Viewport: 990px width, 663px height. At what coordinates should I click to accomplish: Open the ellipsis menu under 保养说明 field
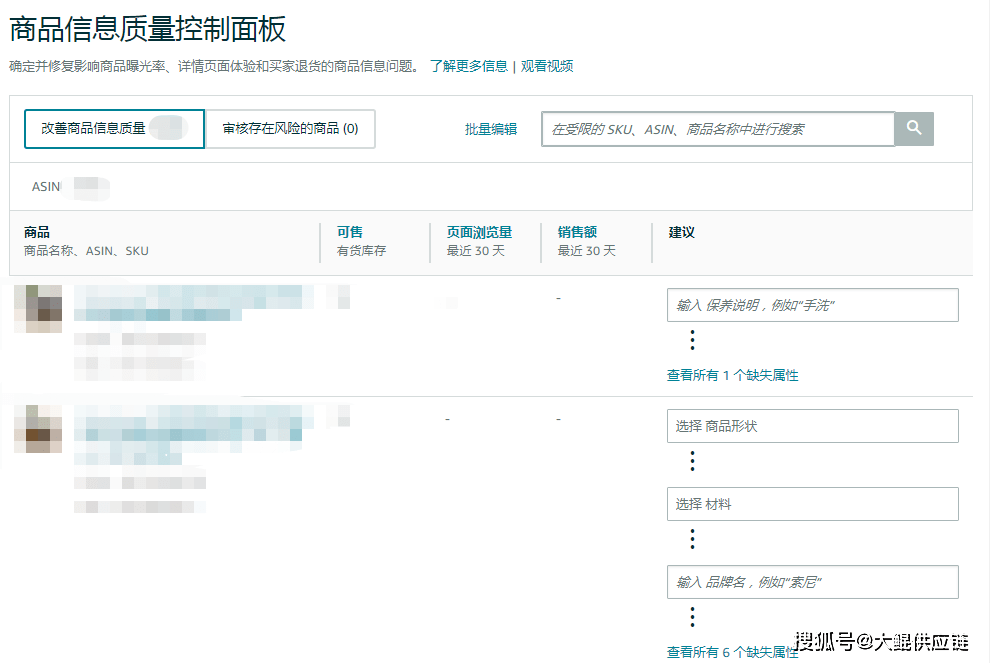click(692, 340)
